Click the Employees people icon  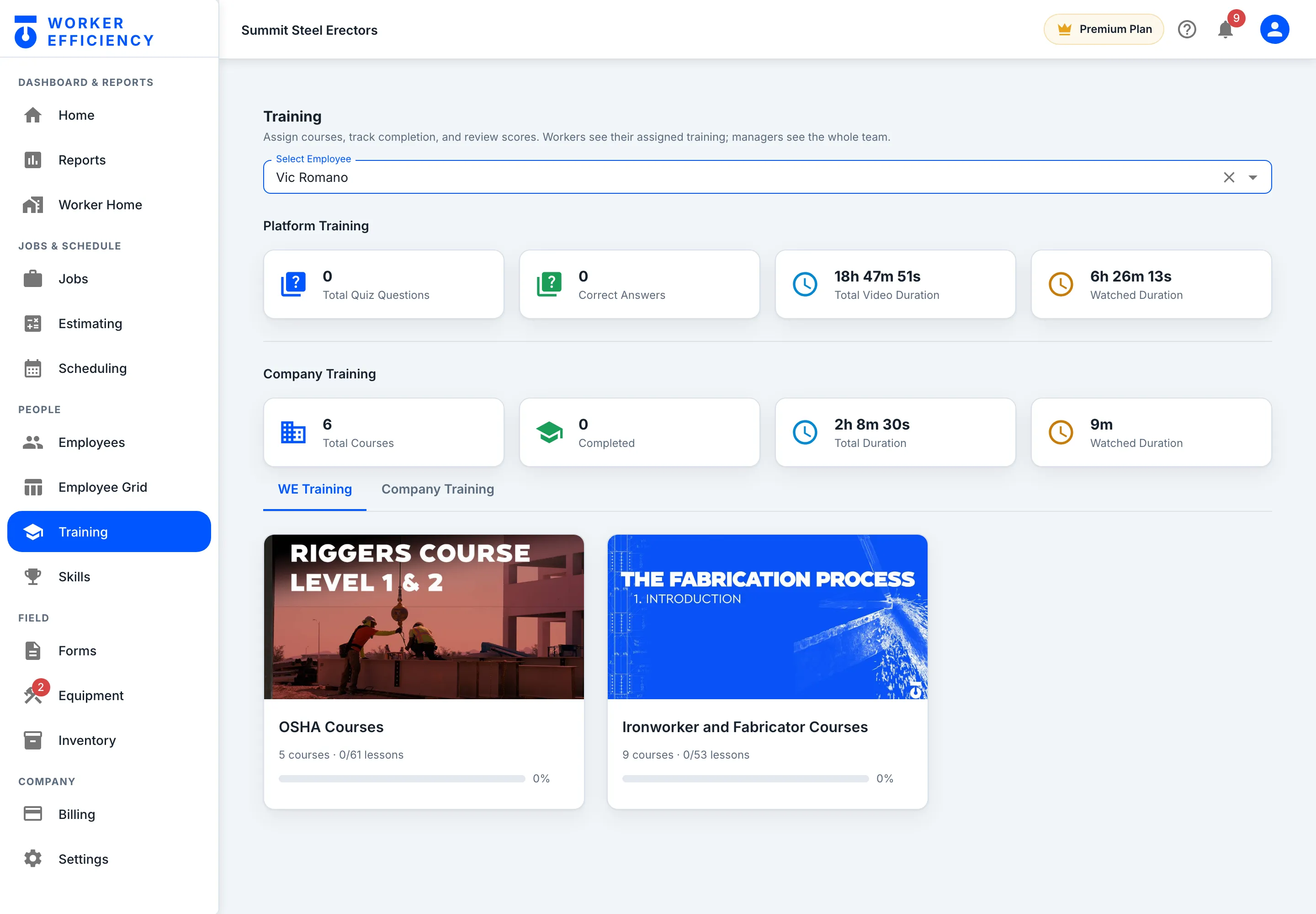(x=32, y=442)
